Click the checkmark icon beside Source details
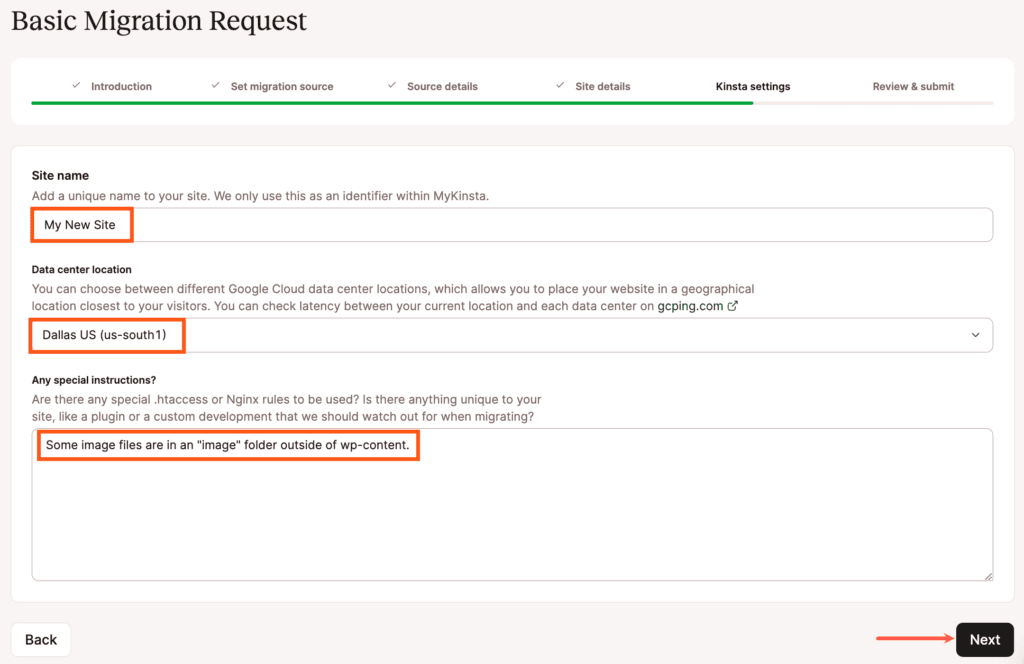Screen dimensions: 1024x664 pos(392,86)
